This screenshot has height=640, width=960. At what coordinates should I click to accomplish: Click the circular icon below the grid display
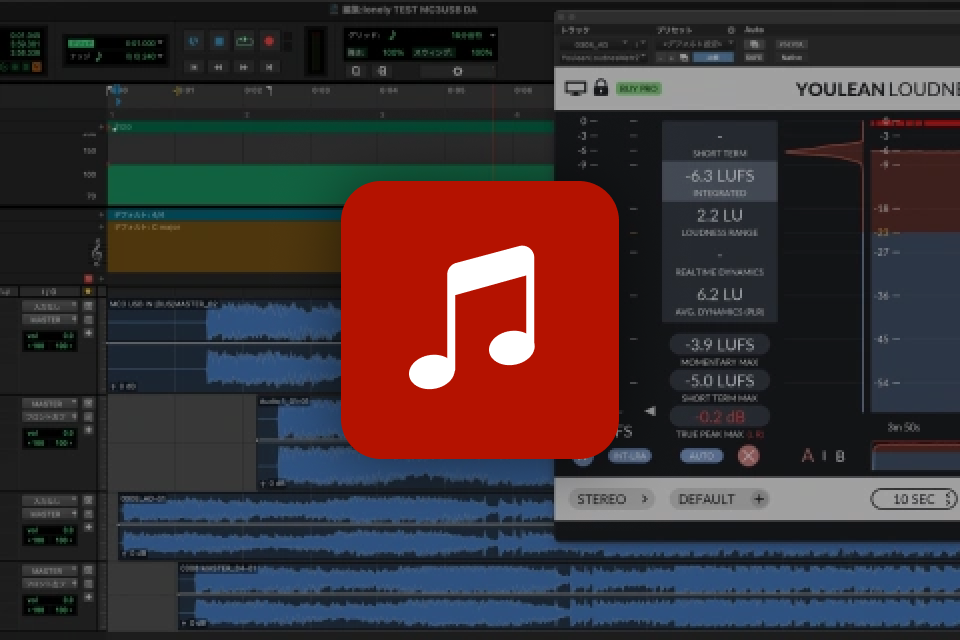point(356,71)
